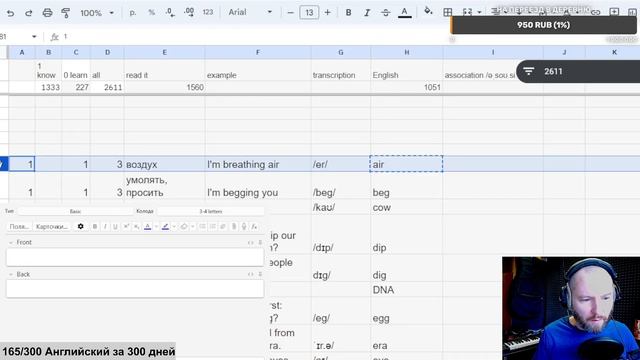Toggle subscript in Anki editor toolbar
The width and height of the screenshot is (640, 360).
(x=136, y=227)
